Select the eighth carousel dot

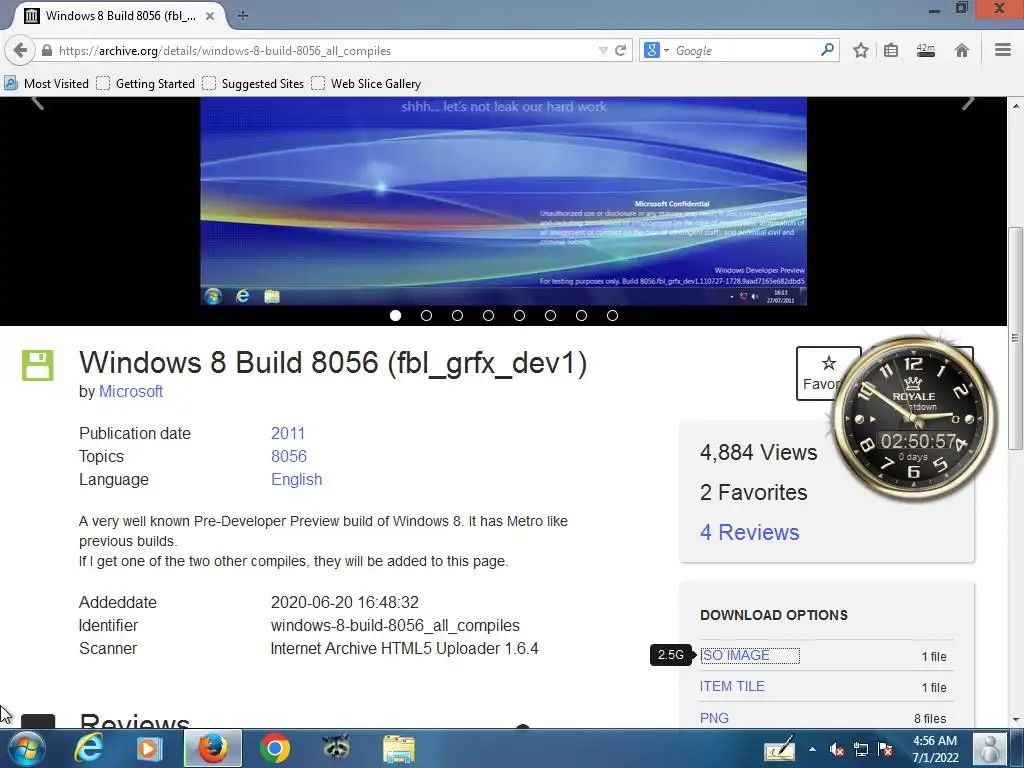[612, 315]
